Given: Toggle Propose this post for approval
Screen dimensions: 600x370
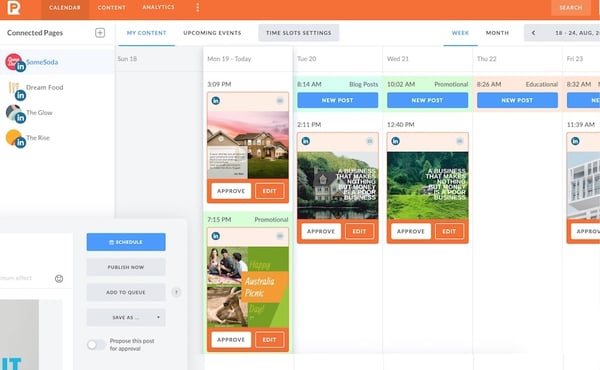Looking at the screenshot, I should 96,345.
